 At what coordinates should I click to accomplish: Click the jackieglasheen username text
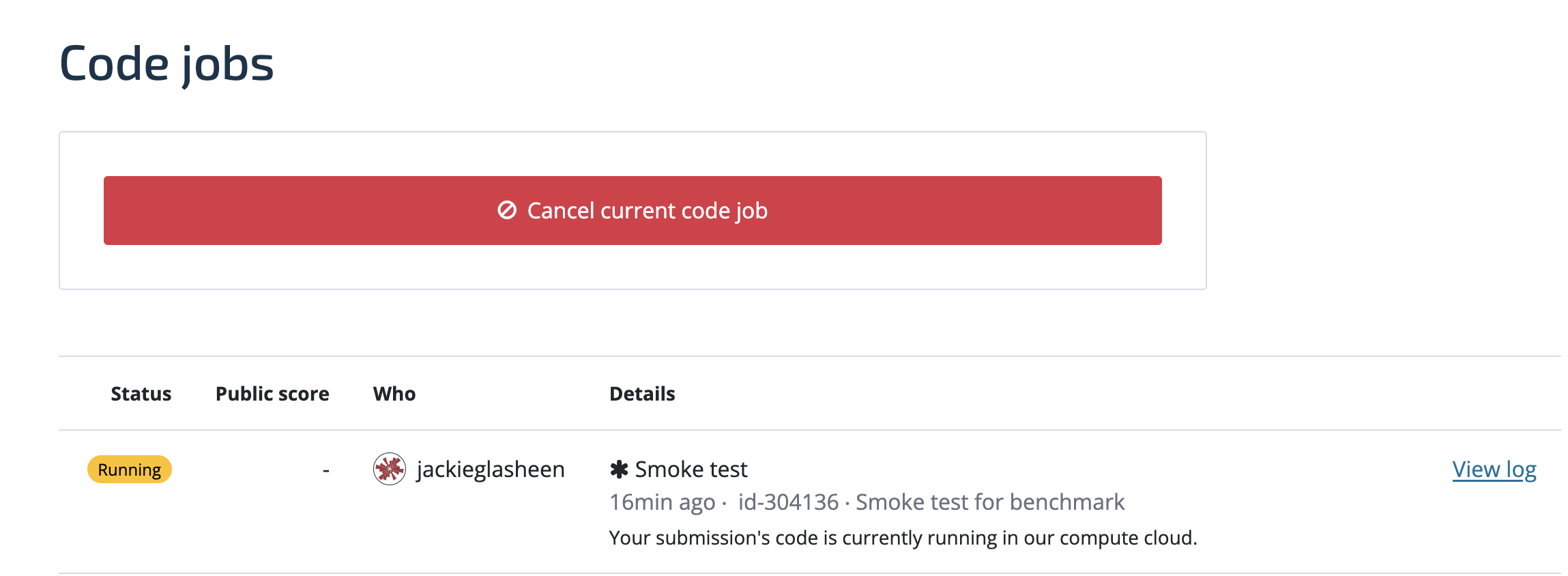(491, 470)
